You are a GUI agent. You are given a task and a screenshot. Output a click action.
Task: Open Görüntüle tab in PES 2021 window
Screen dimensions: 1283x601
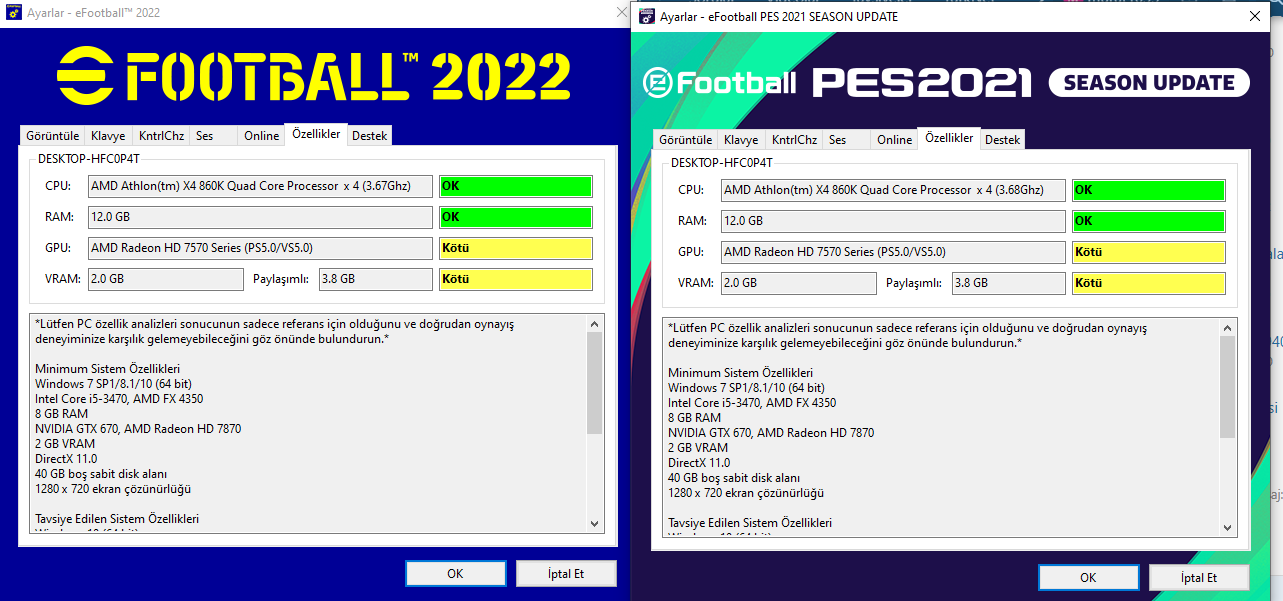click(x=685, y=140)
